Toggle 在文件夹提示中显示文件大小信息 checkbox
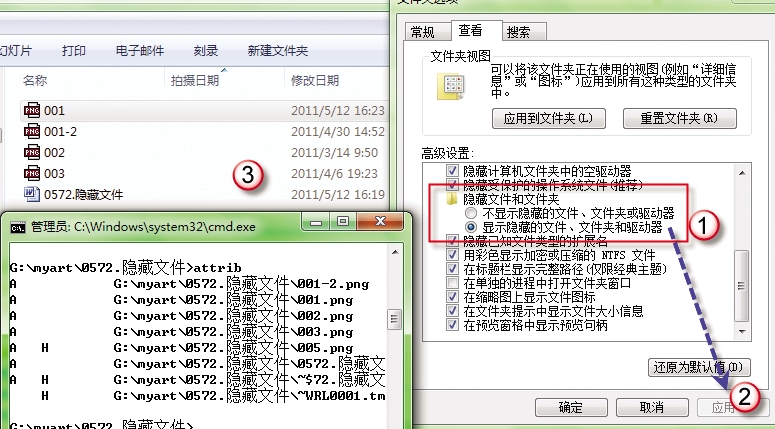 pos(452,311)
